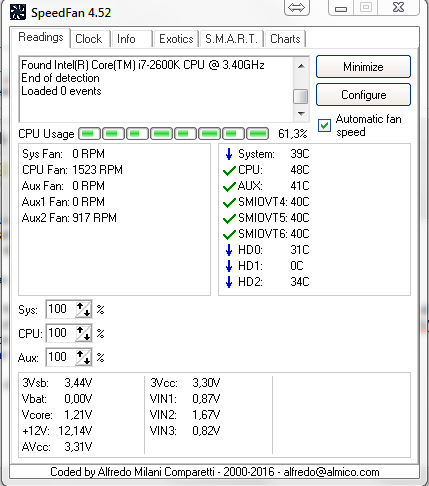Click the log box scroll down arrow
429x486 pixels.
coord(301,114)
